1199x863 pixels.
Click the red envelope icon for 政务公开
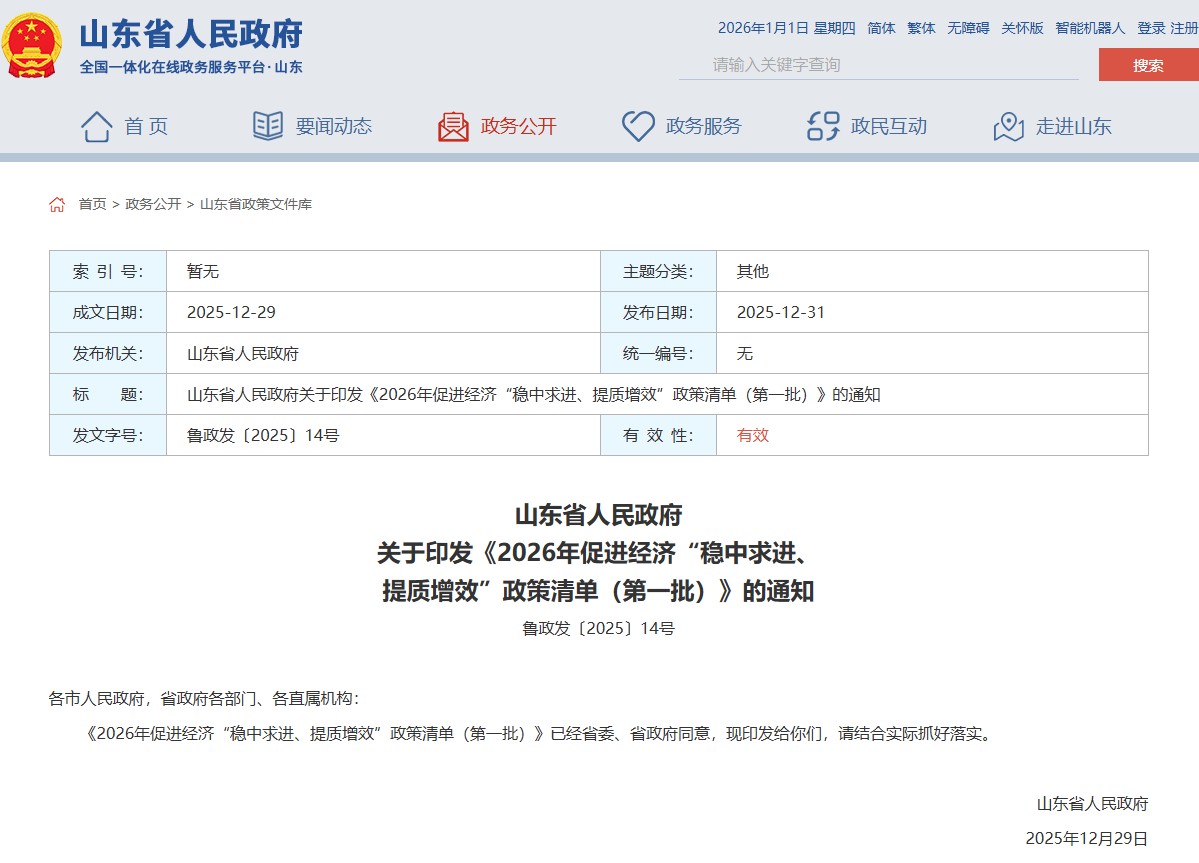[453, 126]
